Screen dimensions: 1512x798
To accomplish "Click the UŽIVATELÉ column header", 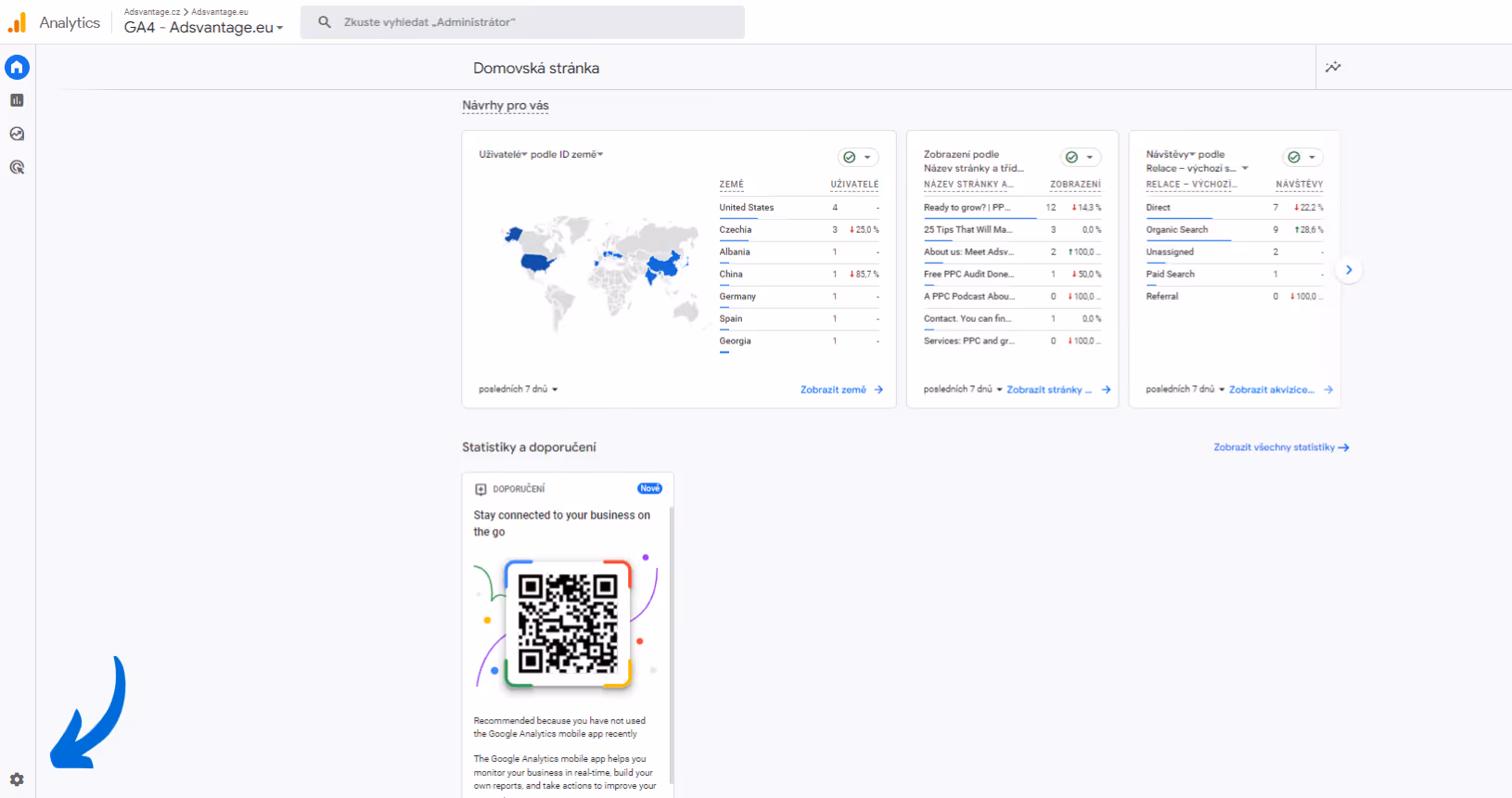I will [x=854, y=185].
